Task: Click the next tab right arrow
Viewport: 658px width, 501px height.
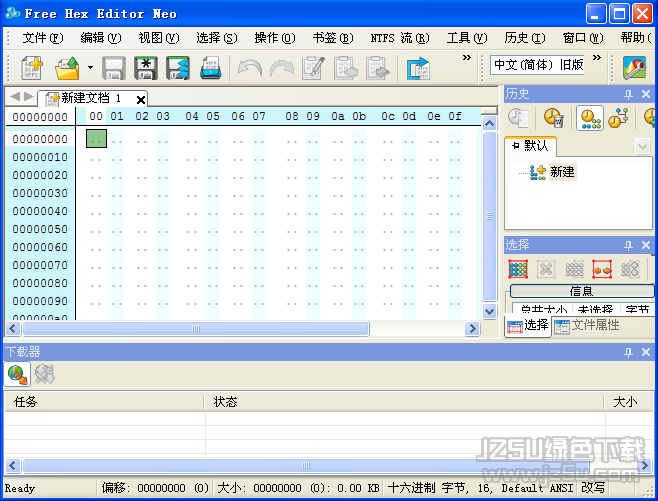Action: (x=29, y=97)
